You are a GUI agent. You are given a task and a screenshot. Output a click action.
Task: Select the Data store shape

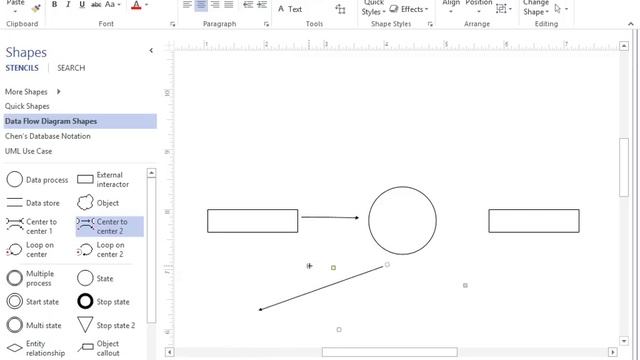click(33, 203)
